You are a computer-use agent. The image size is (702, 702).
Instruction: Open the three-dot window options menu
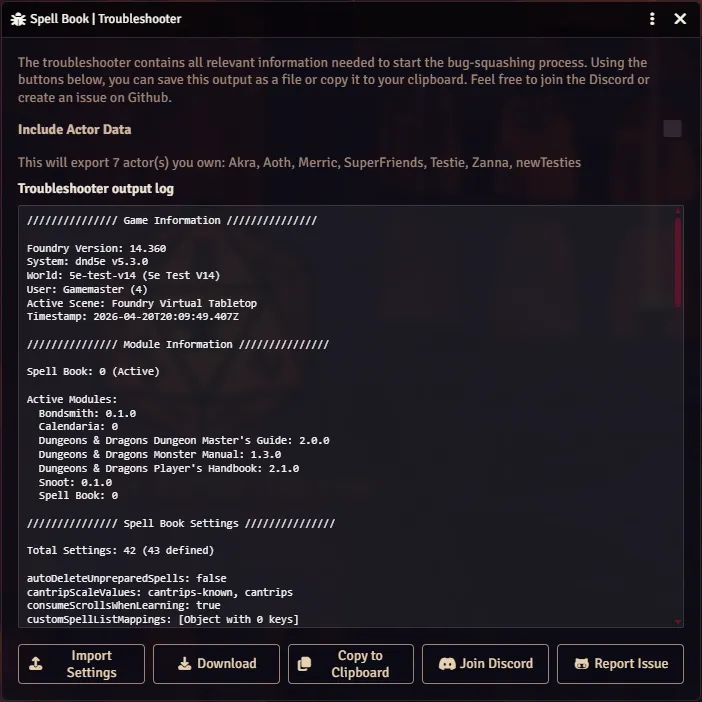tap(652, 19)
